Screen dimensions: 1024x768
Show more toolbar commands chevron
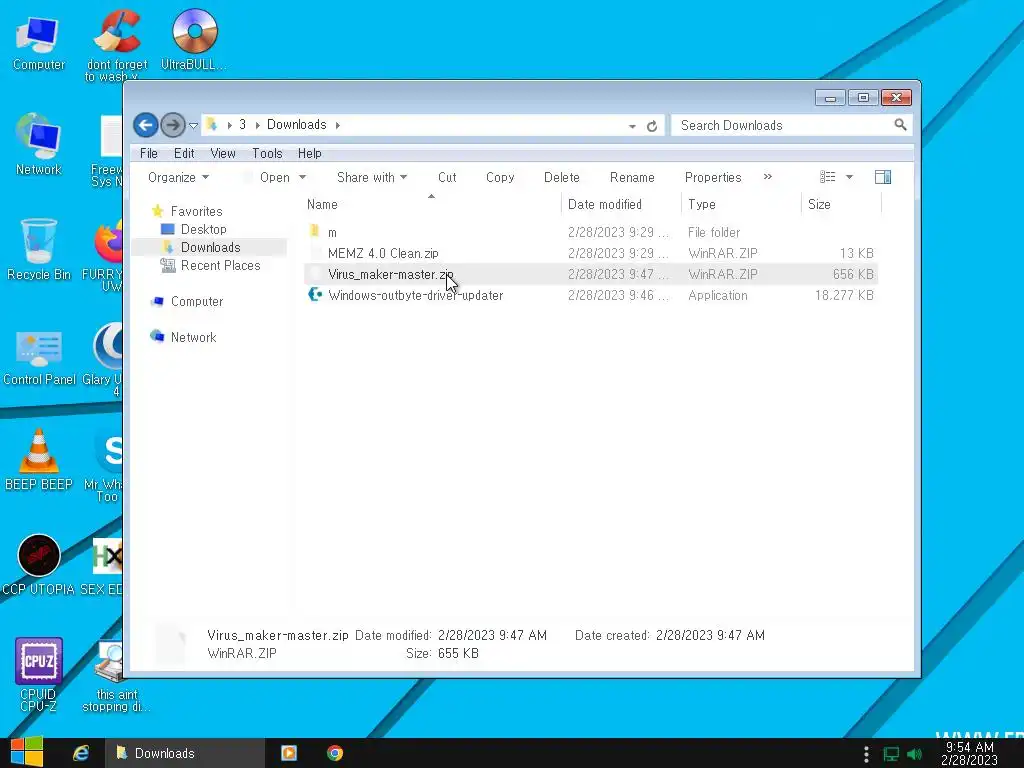(x=768, y=177)
